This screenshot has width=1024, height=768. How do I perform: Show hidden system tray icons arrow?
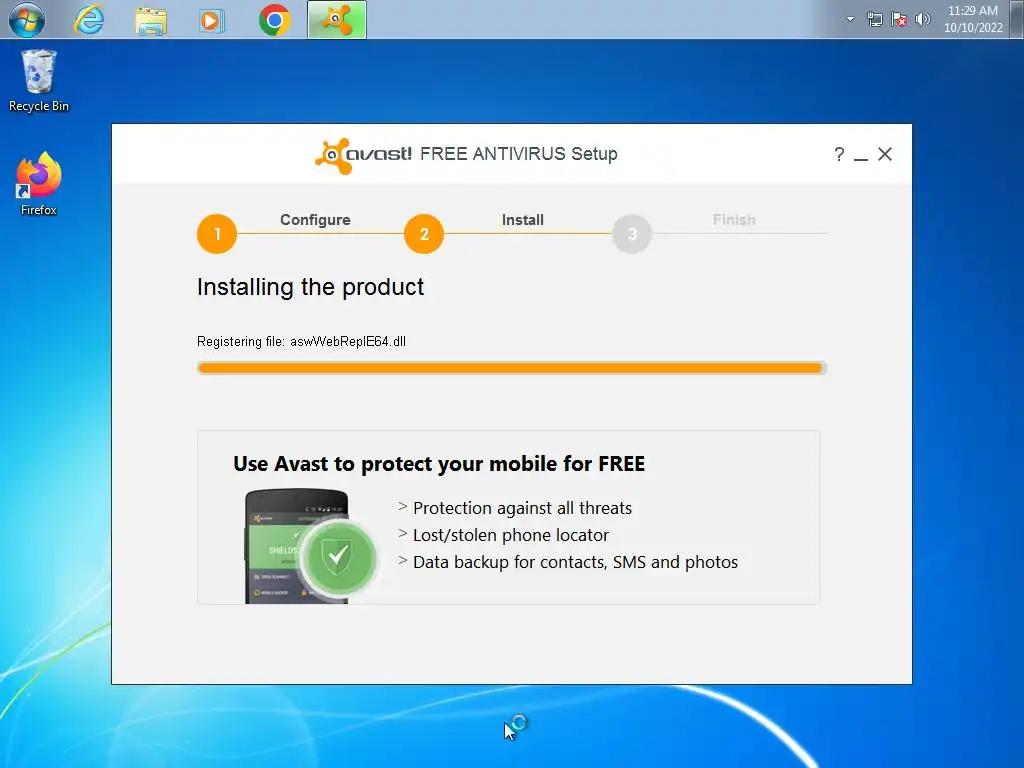[850, 19]
